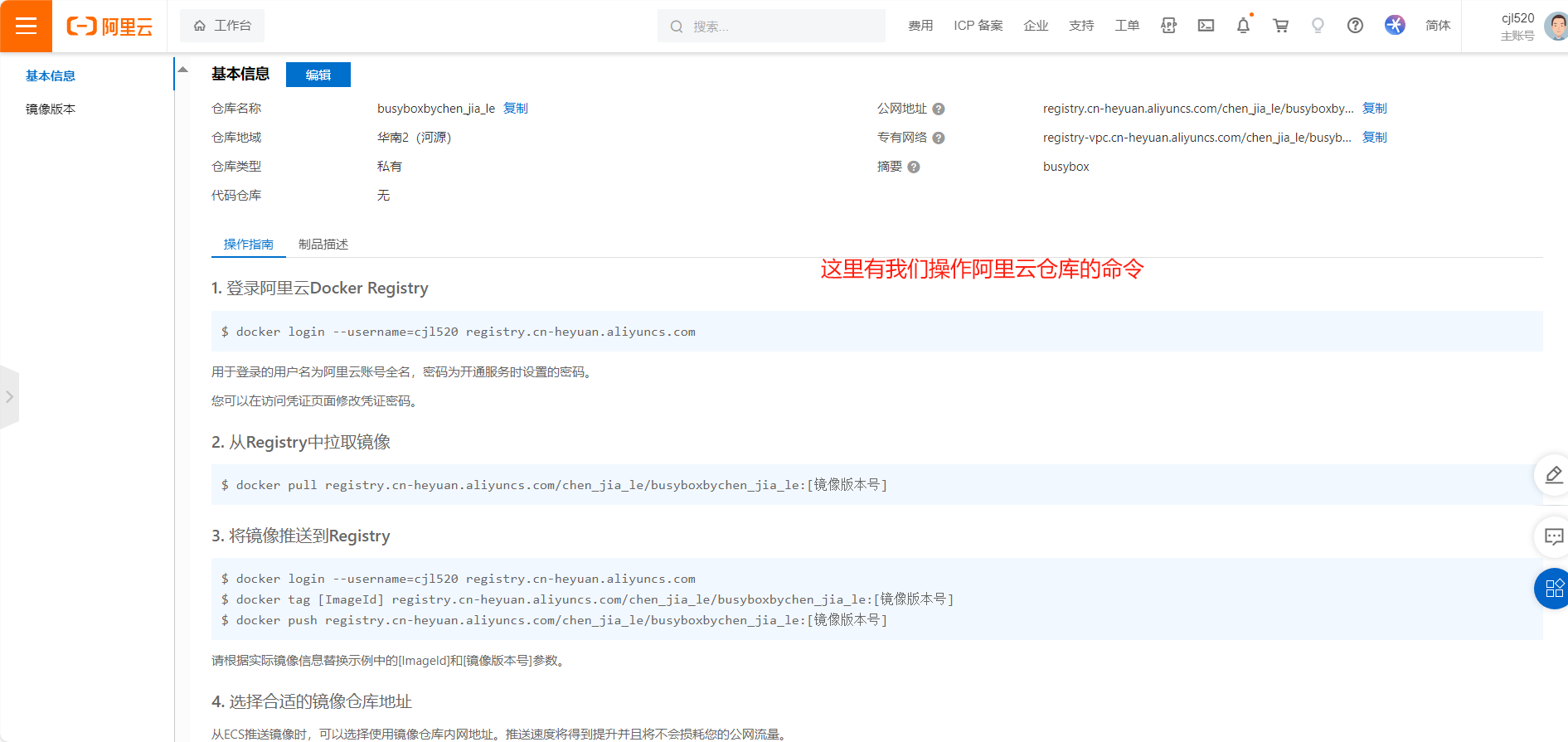Open the 工单 menu
This screenshot has width=1568, height=742.
1127,26
